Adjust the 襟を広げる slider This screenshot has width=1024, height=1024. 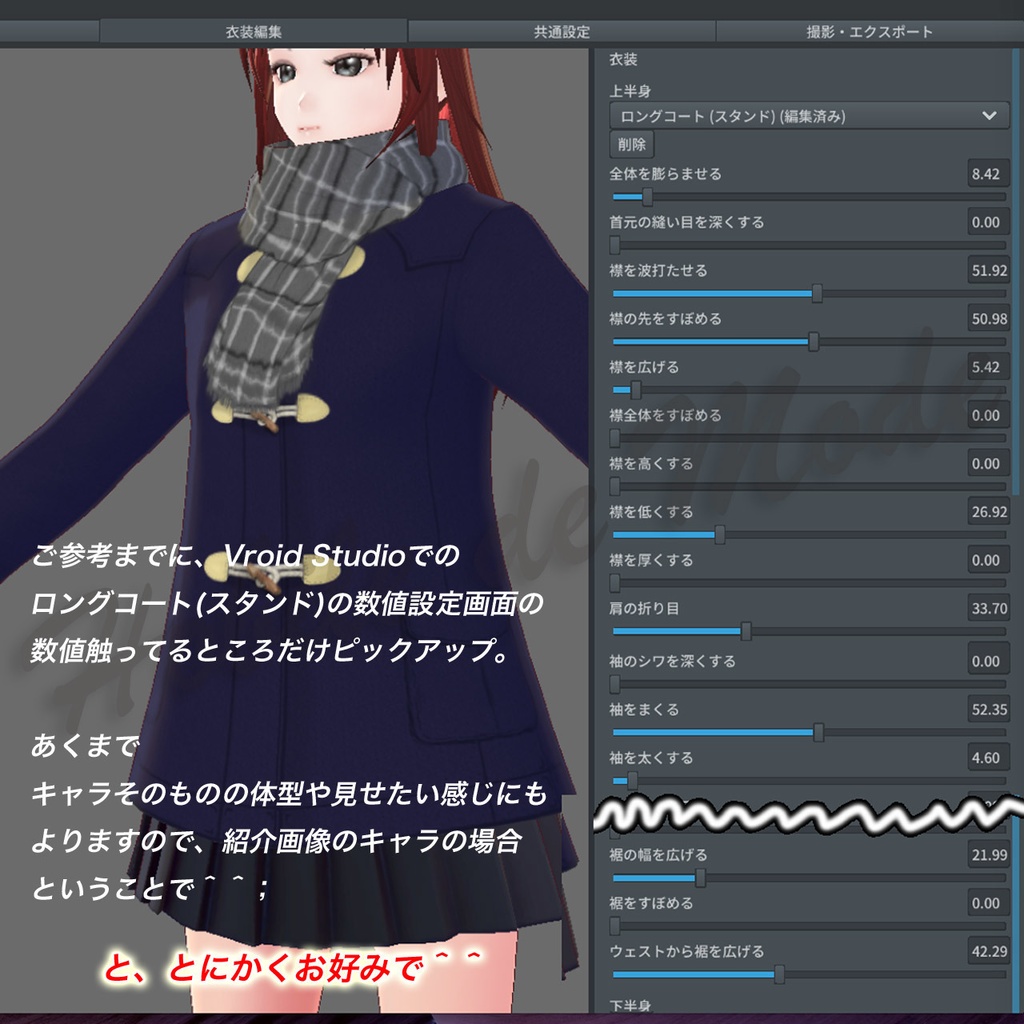point(635,390)
